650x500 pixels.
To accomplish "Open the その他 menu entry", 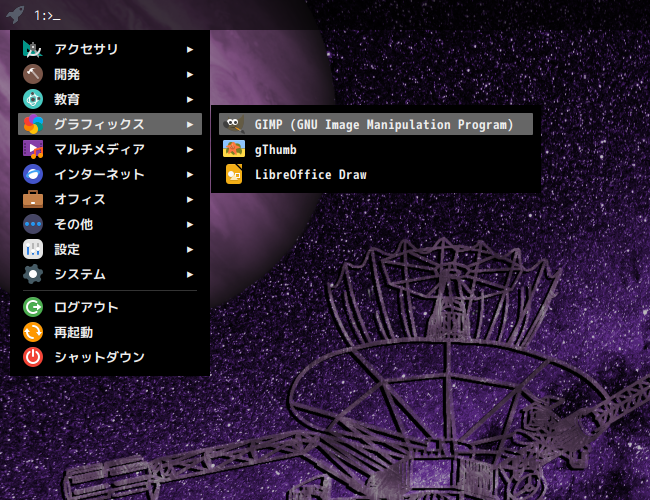I will coord(110,224).
